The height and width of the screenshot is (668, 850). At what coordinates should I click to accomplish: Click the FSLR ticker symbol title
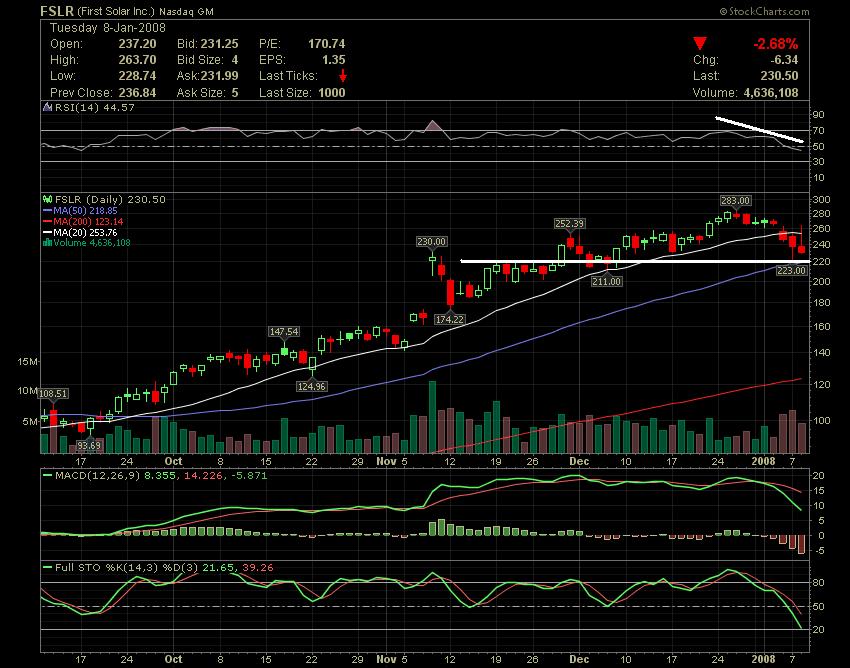click(57, 11)
